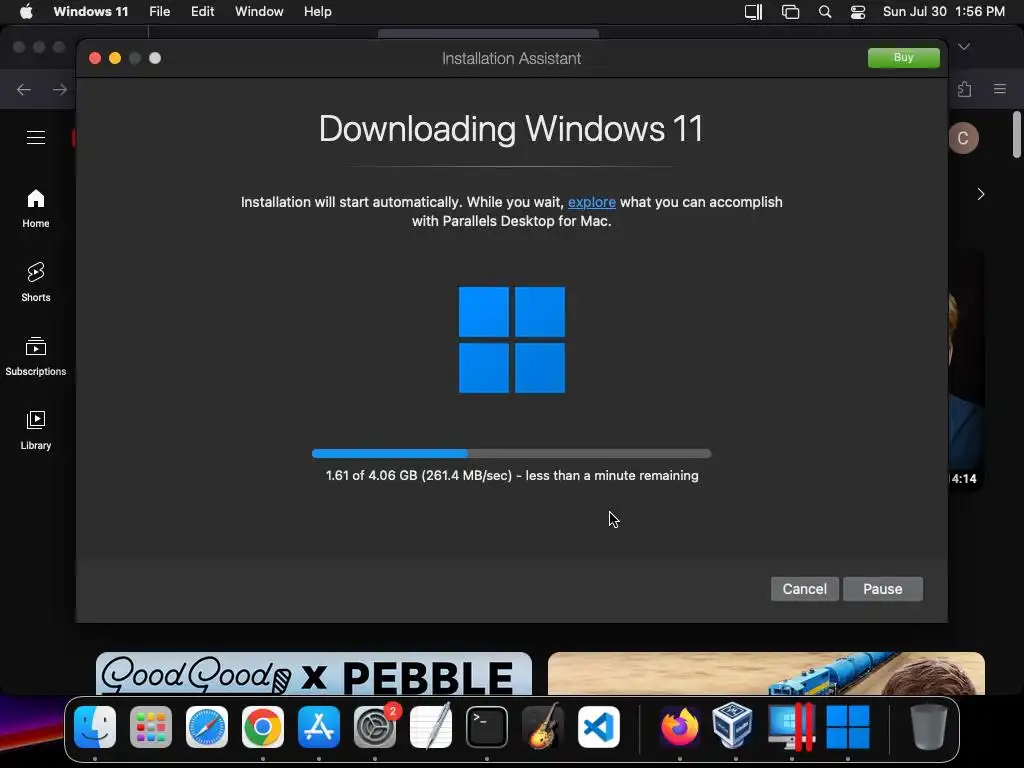Screen dimensions: 1024x768
Task: Open the Apple menu
Action: point(26,12)
